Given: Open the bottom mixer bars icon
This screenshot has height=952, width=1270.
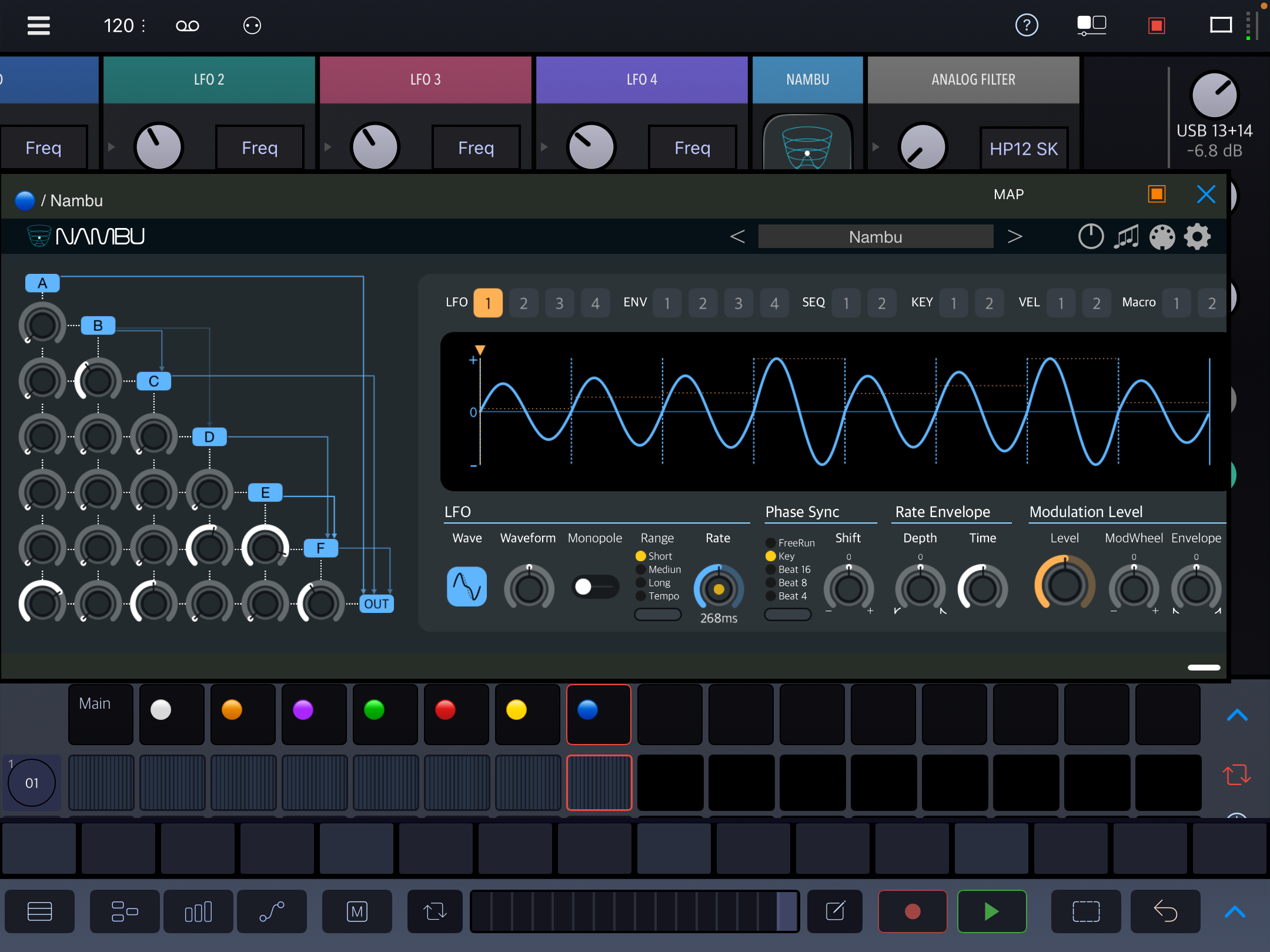Looking at the screenshot, I should click(198, 911).
